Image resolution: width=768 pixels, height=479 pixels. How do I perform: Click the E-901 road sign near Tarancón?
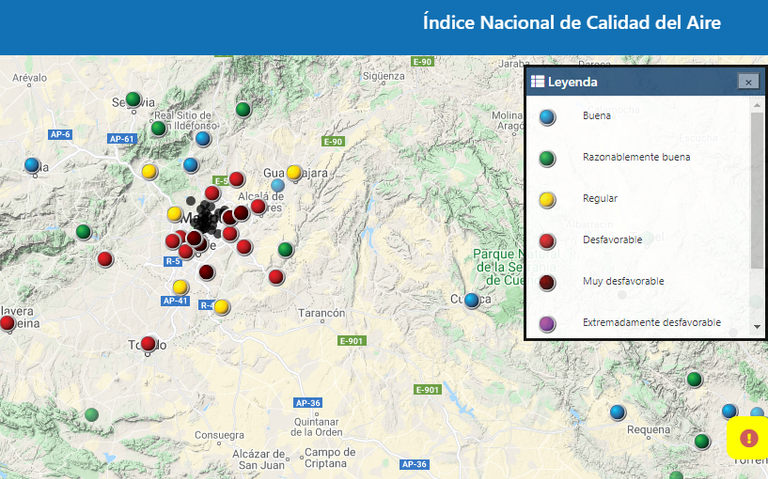tap(352, 341)
